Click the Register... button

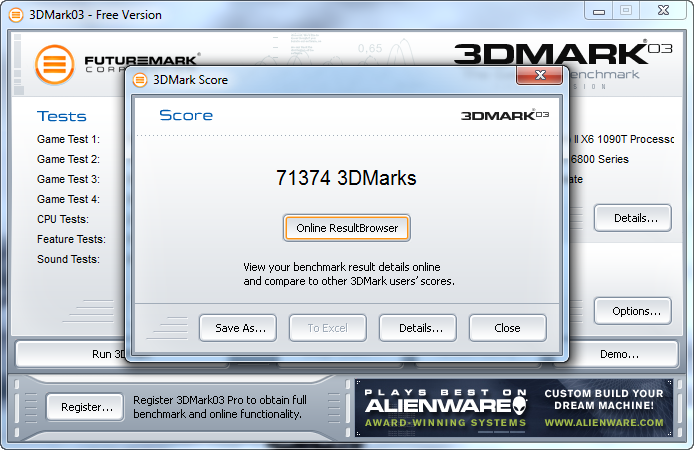coord(85,407)
